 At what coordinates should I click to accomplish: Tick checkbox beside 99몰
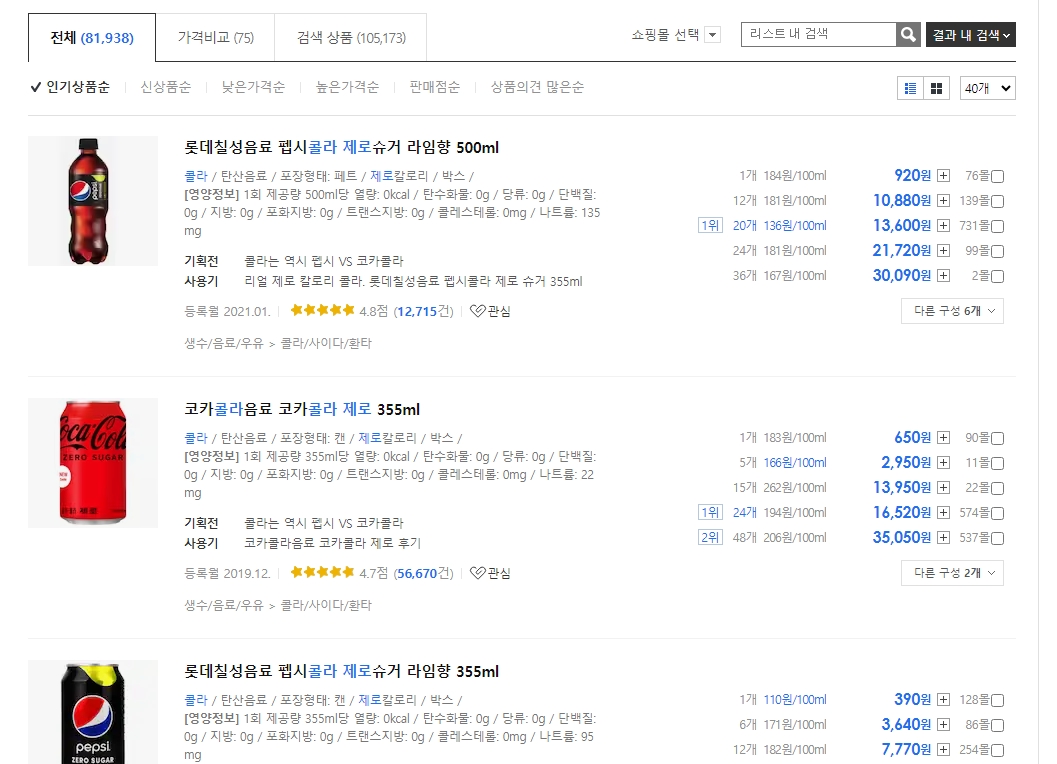tap(998, 252)
